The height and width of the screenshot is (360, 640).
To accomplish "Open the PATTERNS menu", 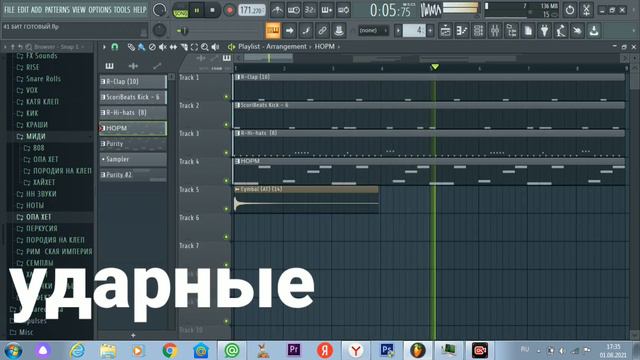I will coord(57,9).
